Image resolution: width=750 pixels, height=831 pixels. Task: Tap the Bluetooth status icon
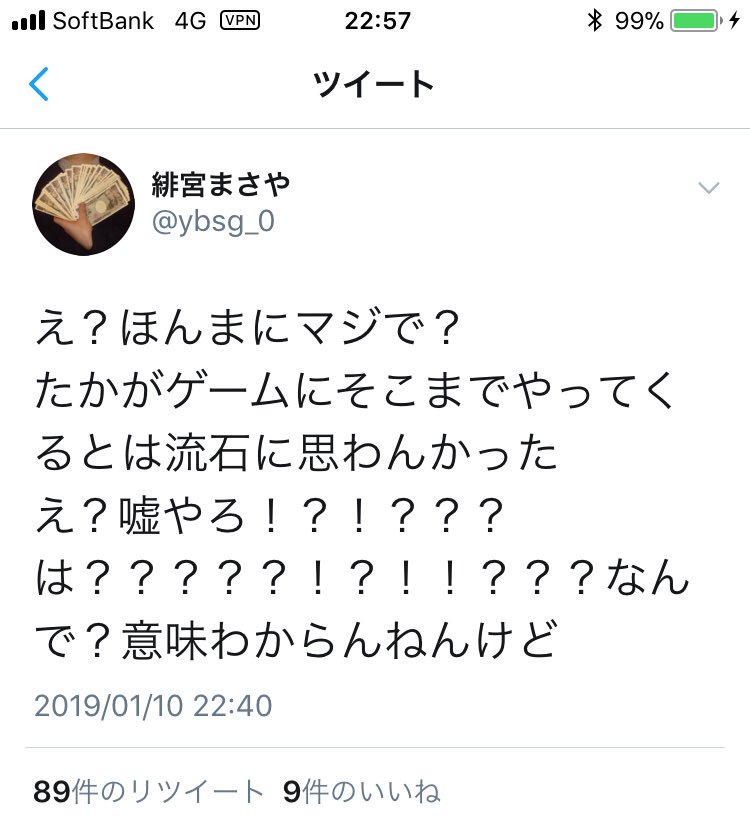595,21
